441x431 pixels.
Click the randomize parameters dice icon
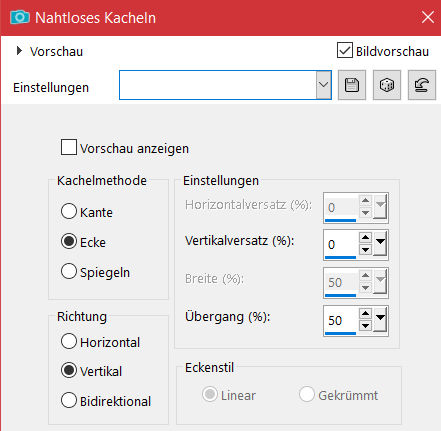(x=387, y=85)
